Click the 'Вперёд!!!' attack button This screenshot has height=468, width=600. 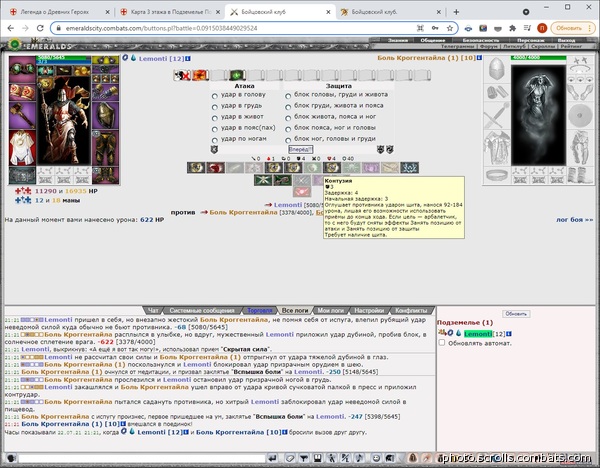(x=300, y=149)
